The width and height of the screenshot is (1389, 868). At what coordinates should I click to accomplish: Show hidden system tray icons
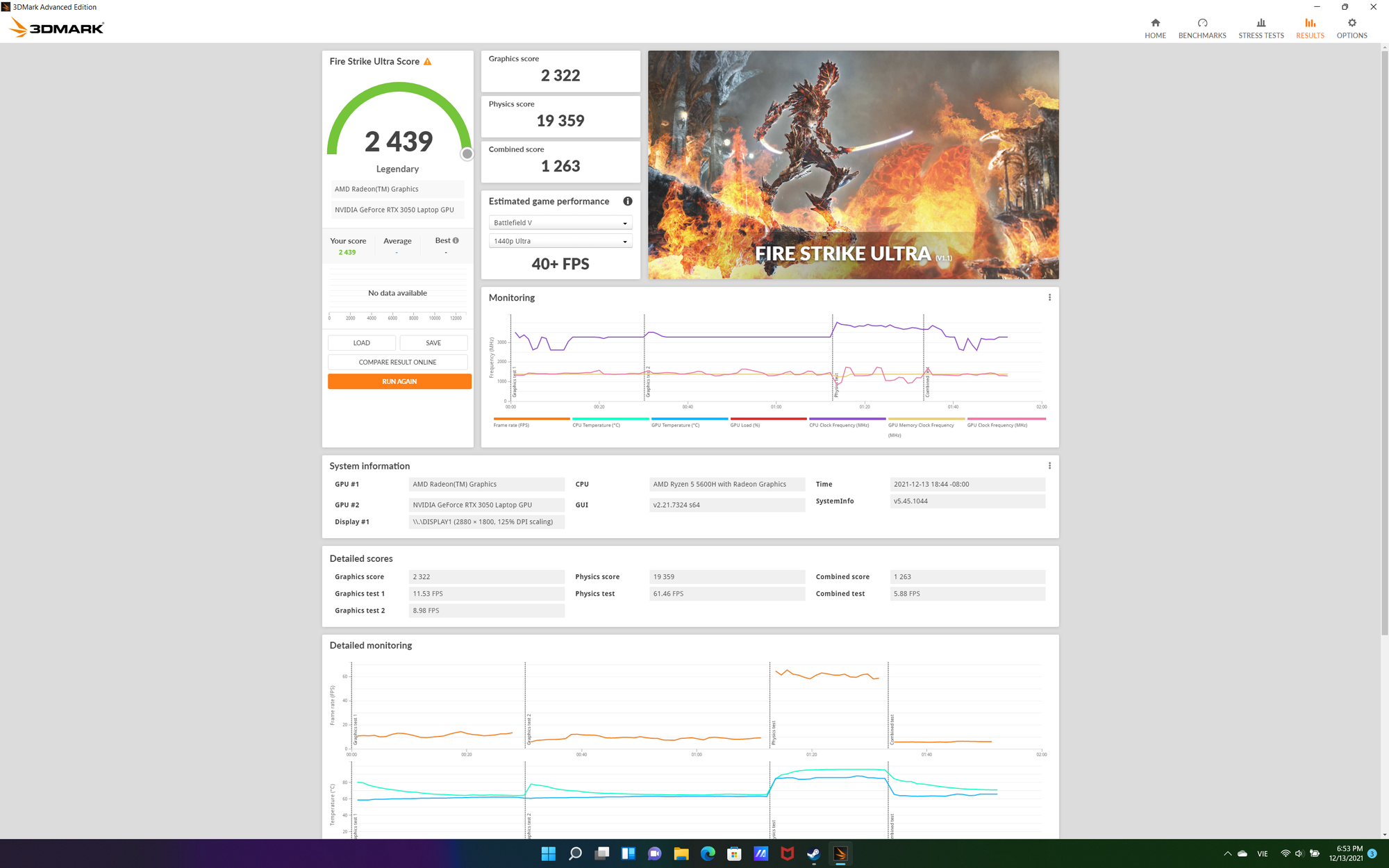pyautogui.click(x=1227, y=853)
